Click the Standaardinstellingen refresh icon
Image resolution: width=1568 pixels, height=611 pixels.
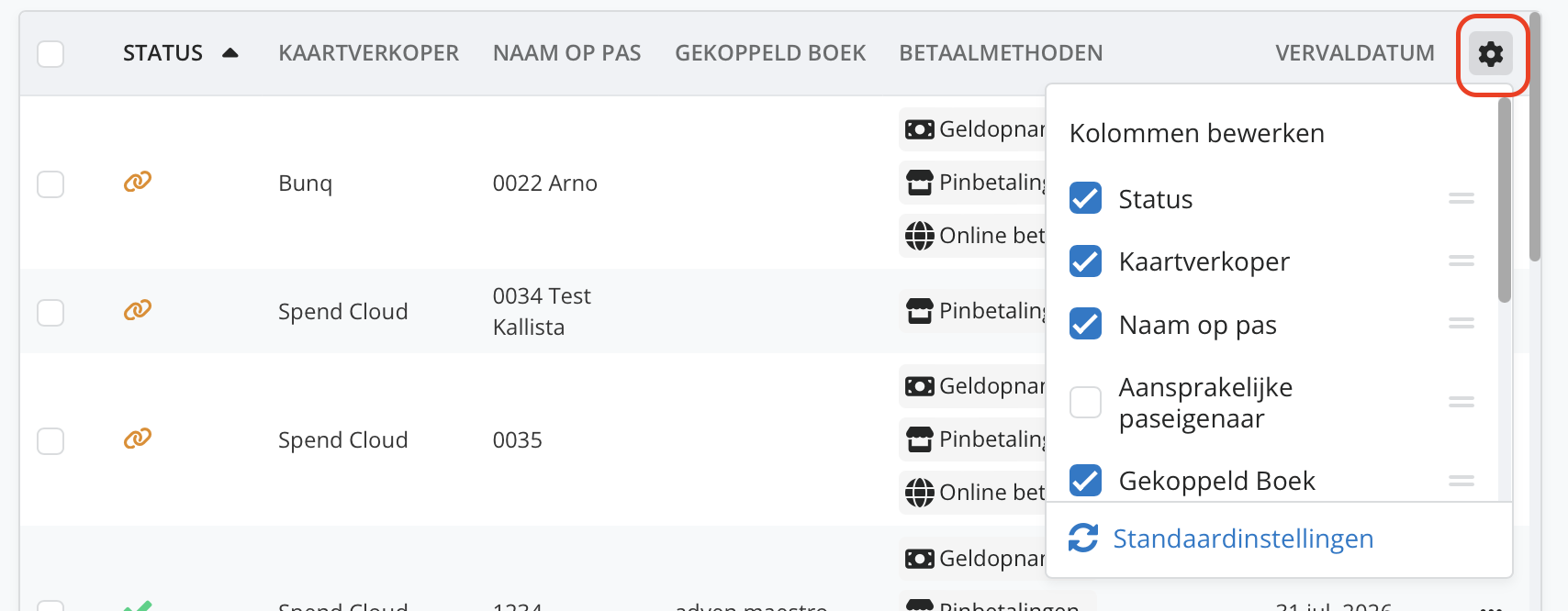[1083, 539]
